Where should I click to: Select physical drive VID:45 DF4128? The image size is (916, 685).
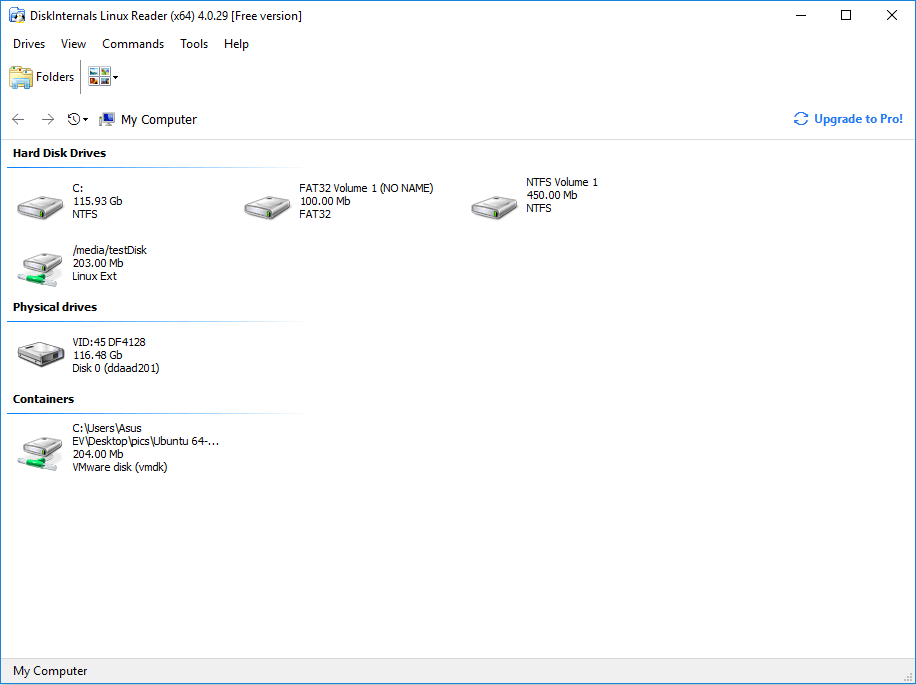(41, 355)
